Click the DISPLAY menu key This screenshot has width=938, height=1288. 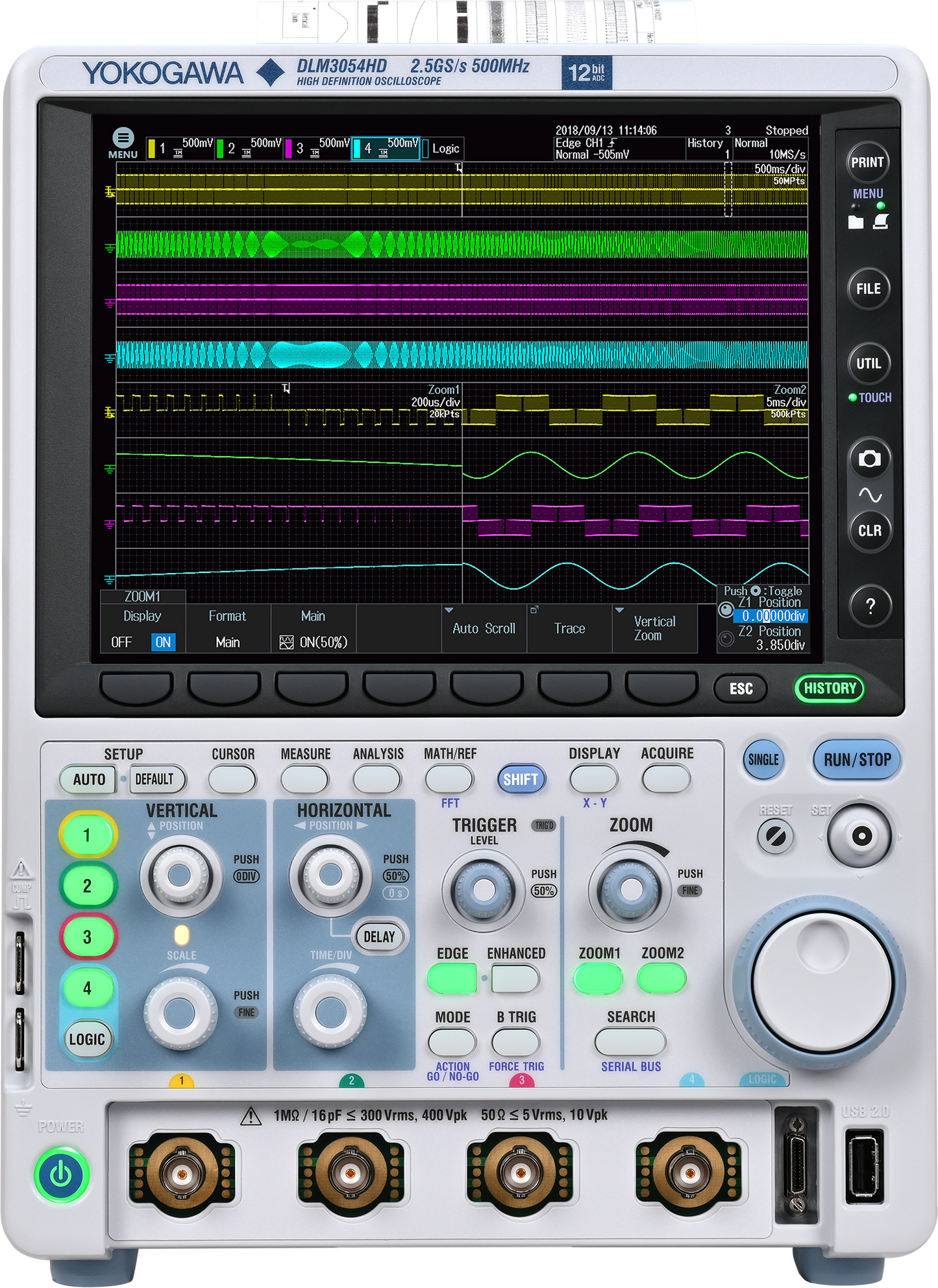594,779
